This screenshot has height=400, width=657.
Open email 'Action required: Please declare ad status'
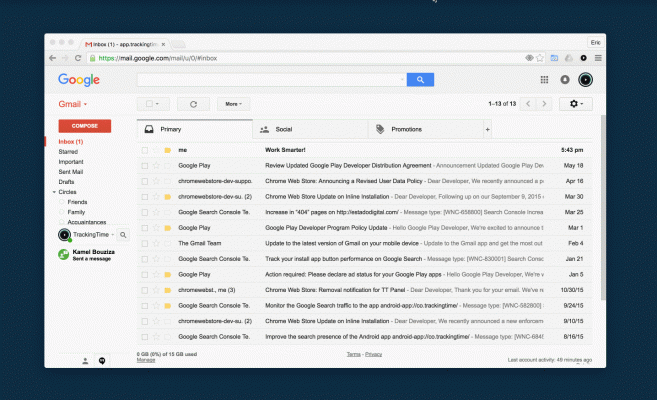365,275
